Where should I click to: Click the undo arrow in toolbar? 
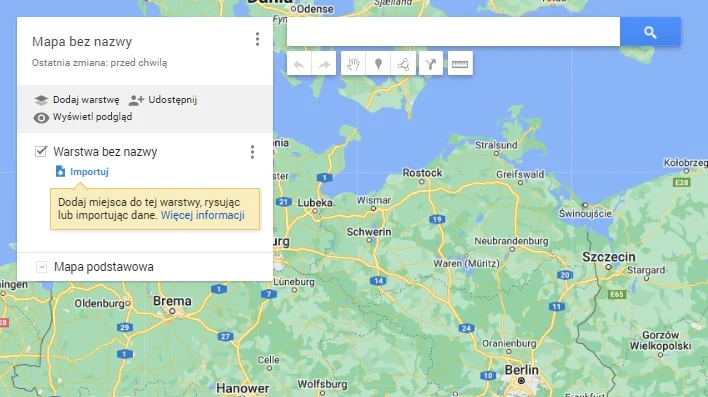click(x=299, y=64)
